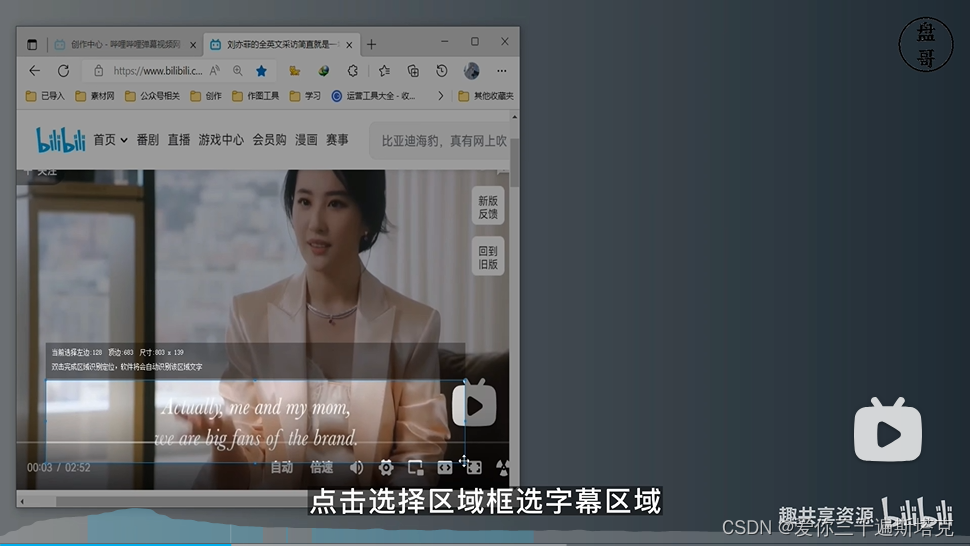Click the bilibili URL address bar
This screenshot has height=547, width=970.
pyautogui.click(x=158, y=71)
